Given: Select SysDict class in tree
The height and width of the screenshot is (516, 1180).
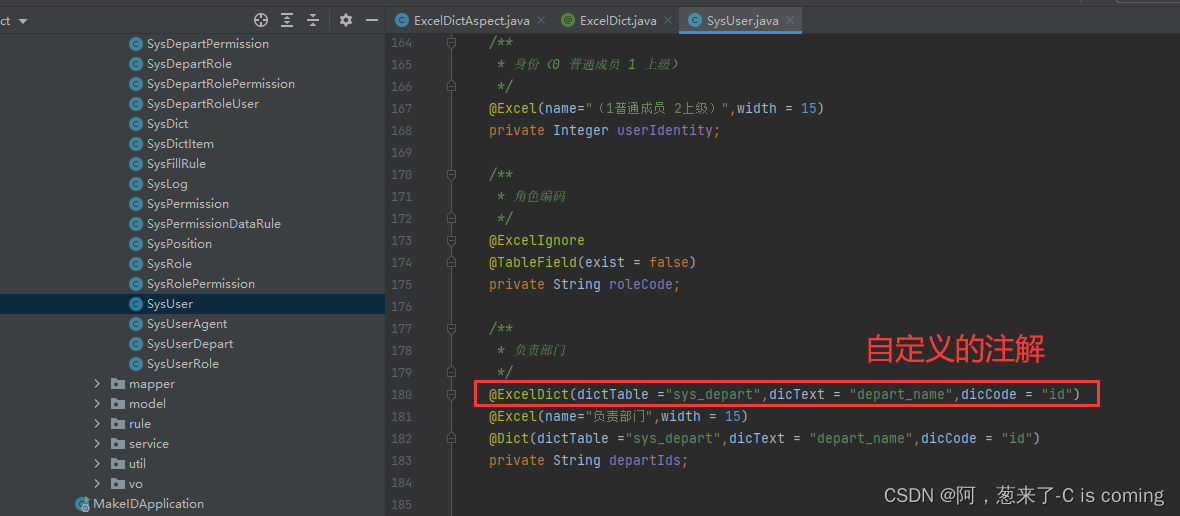Looking at the screenshot, I should (x=168, y=123).
